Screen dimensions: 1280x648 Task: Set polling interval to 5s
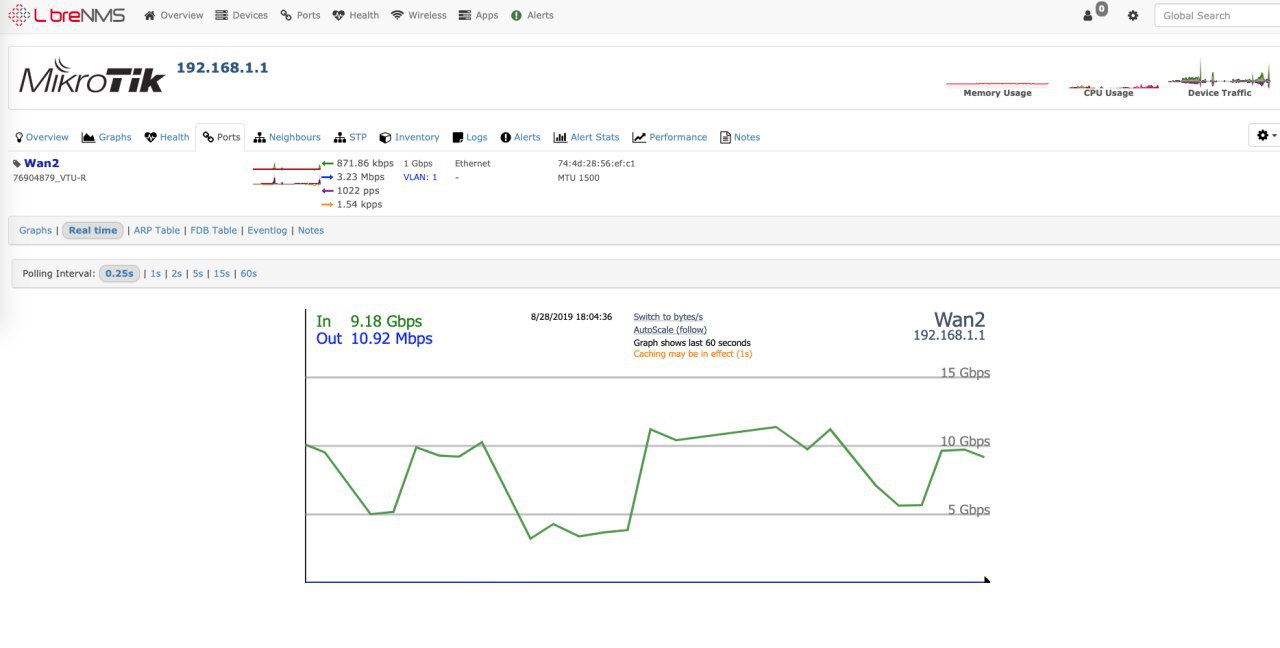click(x=198, y=273)
